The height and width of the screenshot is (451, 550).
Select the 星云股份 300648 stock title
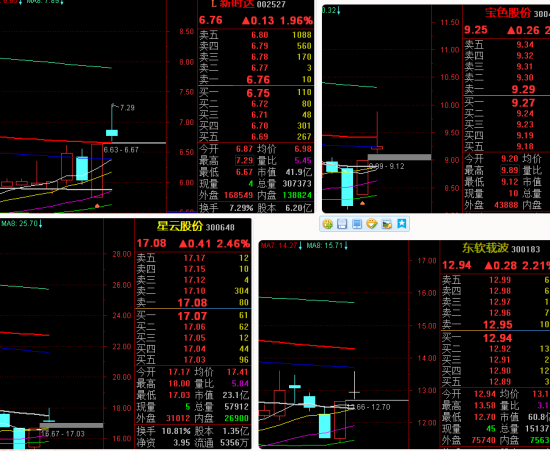point(195,227)
